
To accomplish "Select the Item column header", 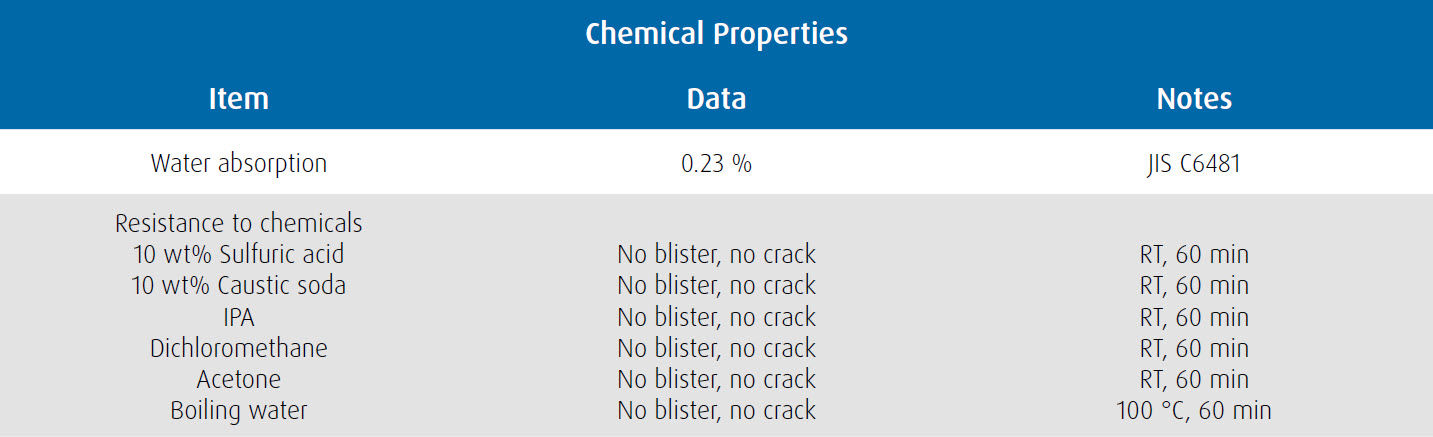I will pos(239,99).
